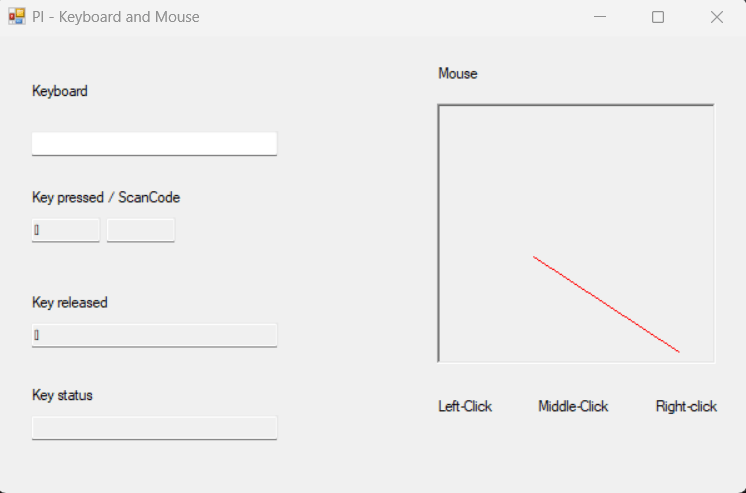
Task: Click the red line in the Mouse panel
Action: pos(606,304)
